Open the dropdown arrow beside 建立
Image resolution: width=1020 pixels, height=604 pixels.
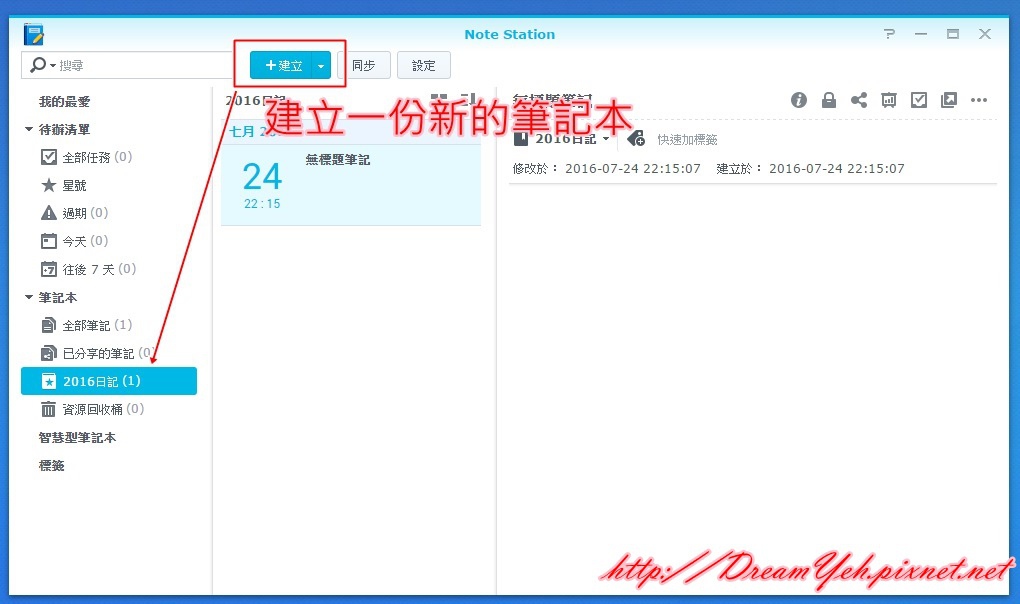(x=321, y=66)
